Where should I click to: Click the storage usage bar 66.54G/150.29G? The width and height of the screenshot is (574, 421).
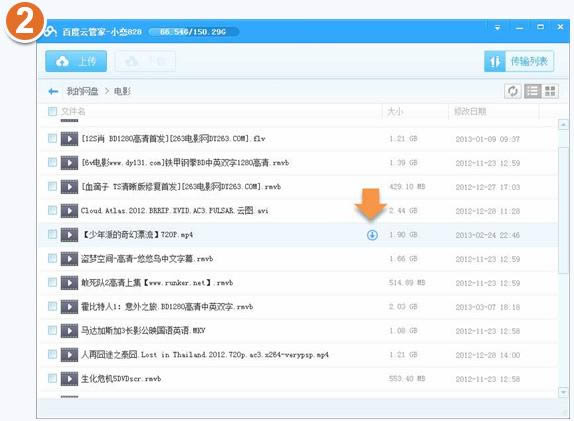click(194, 31)
